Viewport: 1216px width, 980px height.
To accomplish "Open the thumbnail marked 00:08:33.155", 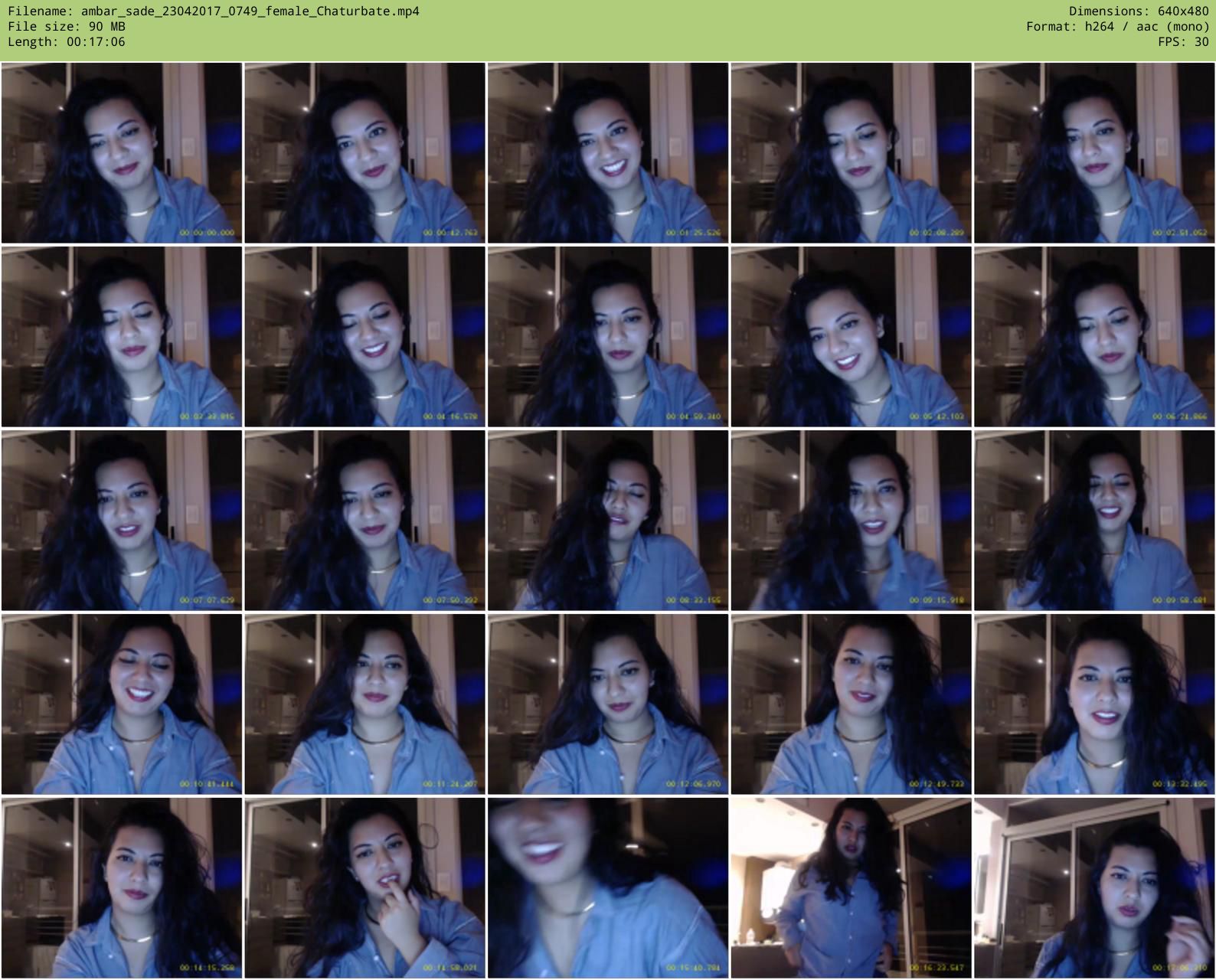I will tap(608, 521).
